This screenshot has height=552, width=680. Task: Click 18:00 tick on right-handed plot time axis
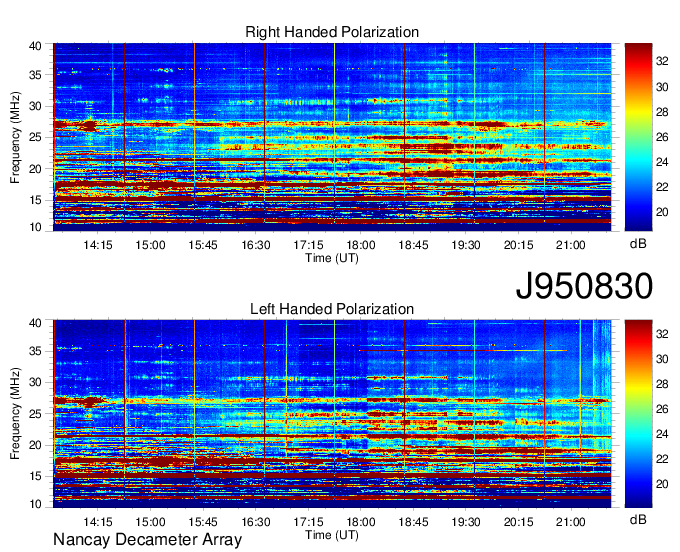click(360, 245)
